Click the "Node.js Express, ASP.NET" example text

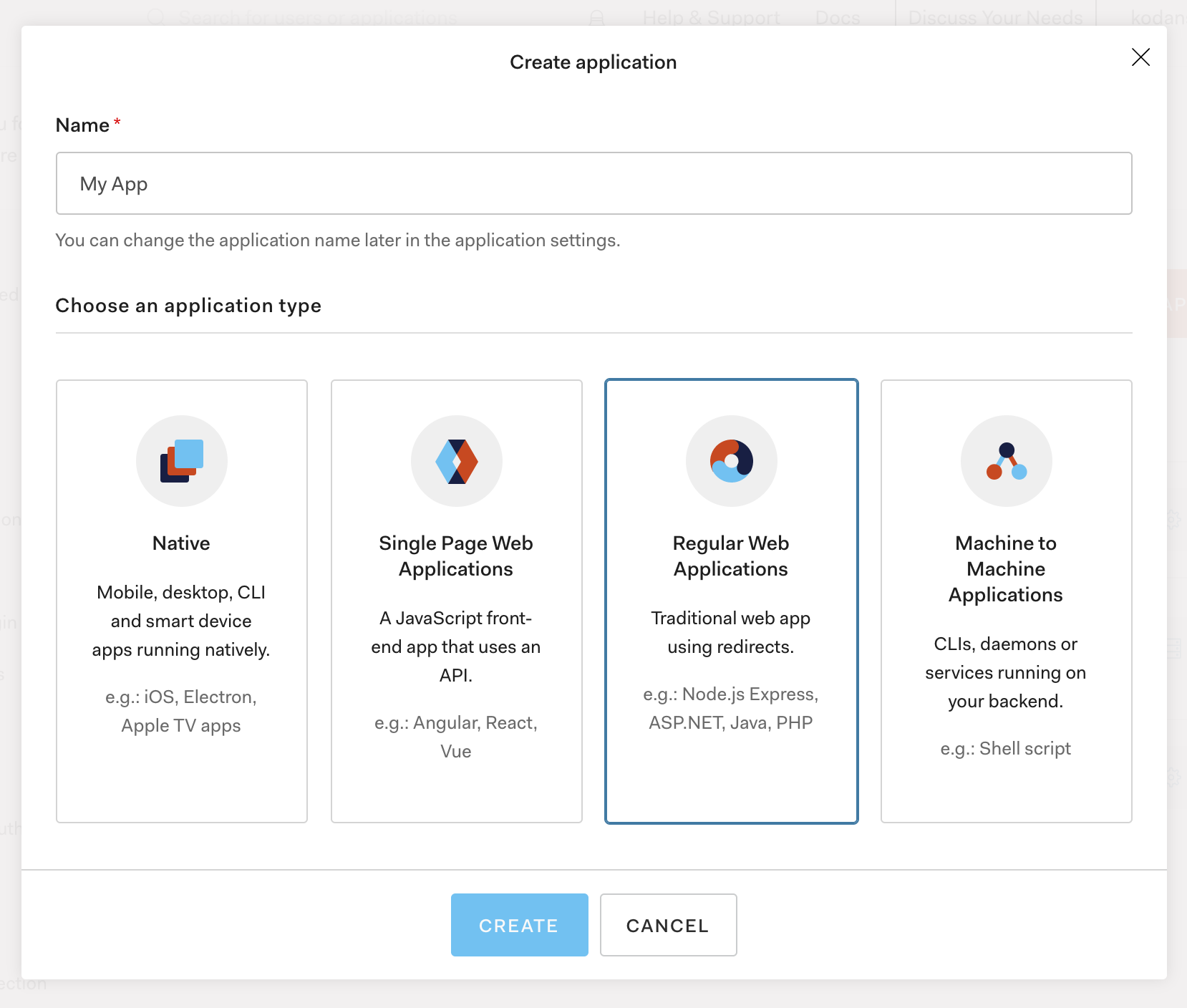731,708
